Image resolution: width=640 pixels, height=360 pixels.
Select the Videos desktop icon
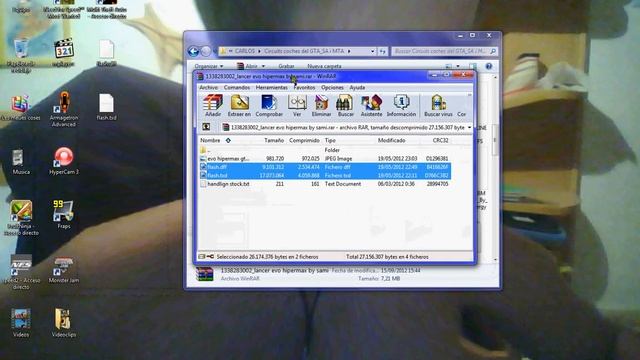coord(21,322)
